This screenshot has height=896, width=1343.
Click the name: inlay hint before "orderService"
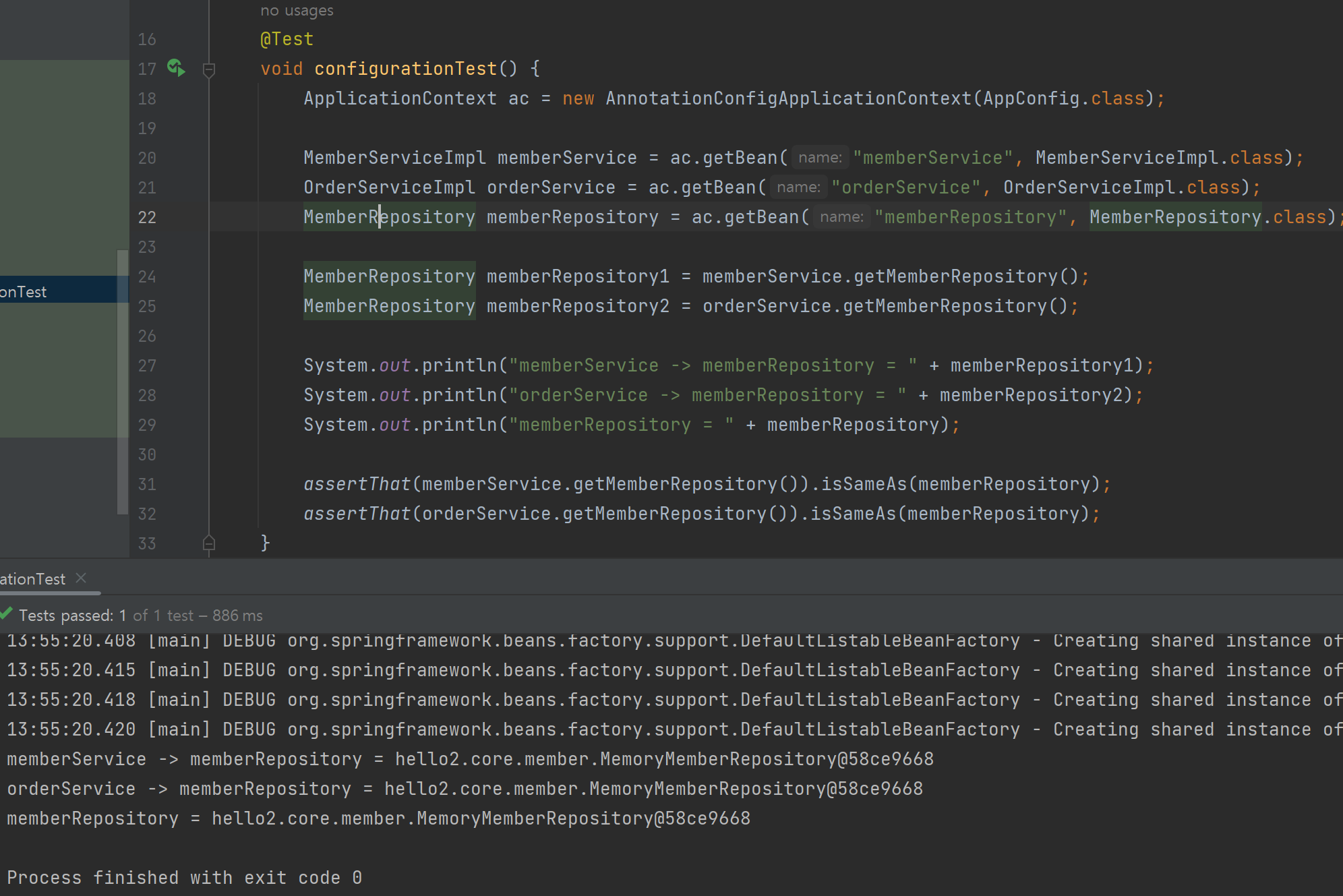798,187
